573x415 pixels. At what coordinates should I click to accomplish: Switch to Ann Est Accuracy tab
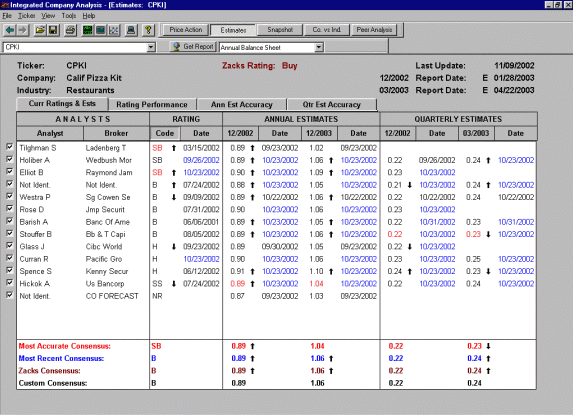click(242, 104)
